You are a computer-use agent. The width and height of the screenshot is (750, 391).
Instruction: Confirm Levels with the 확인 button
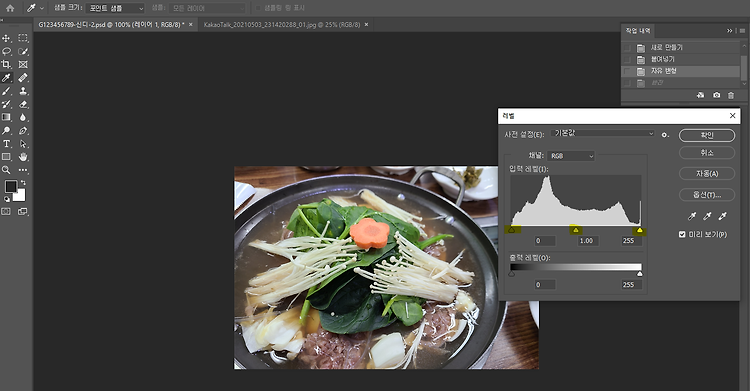tap(707, 135)
